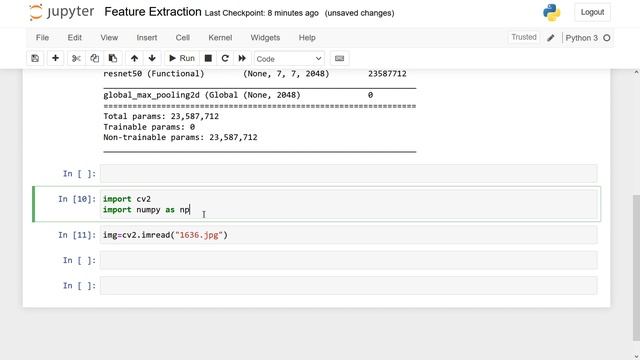
Task: Click the Jupyter logo
Action: pos(61,12)
